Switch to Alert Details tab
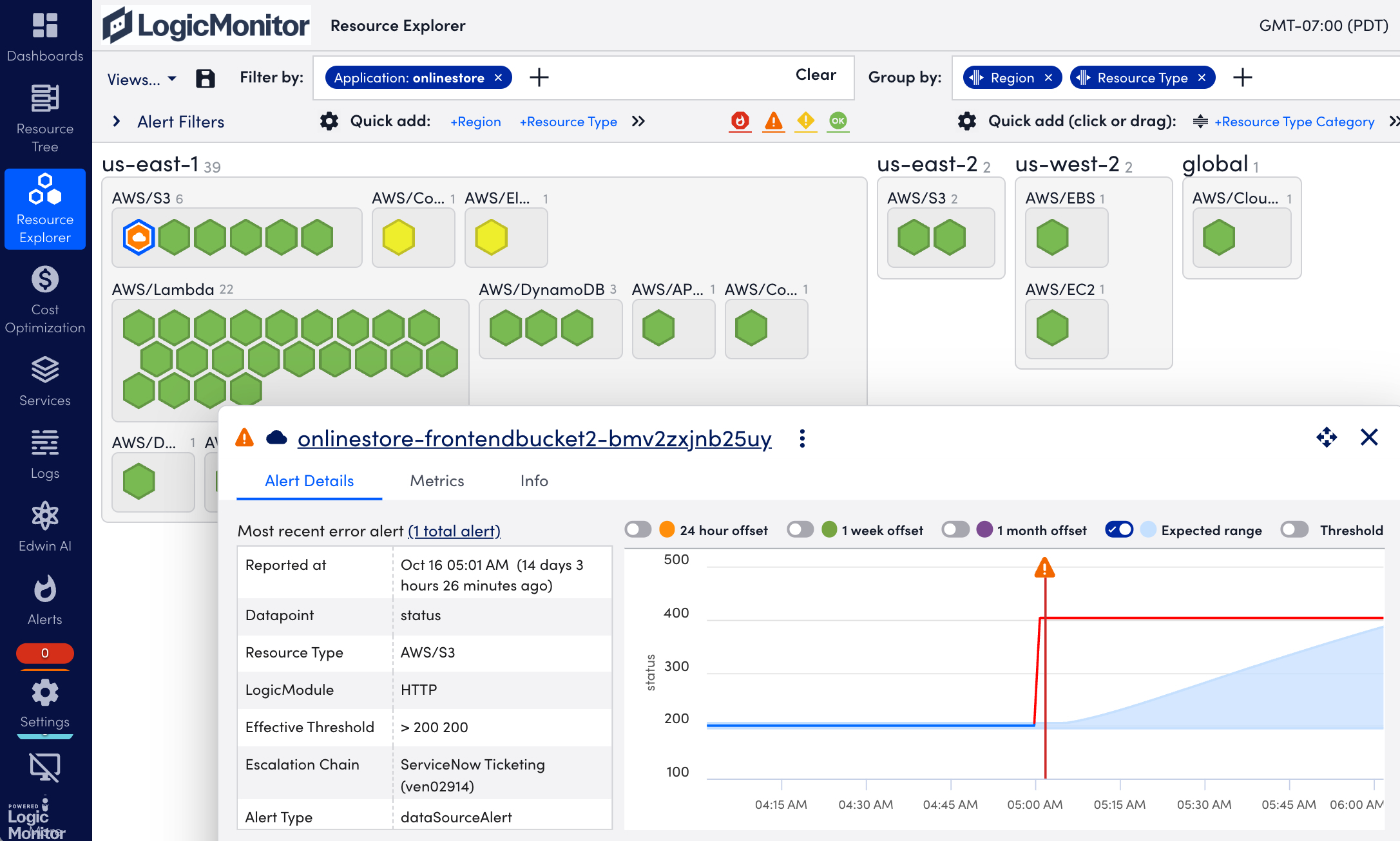The width and height of the screenshot is (1400, 841). click(x=309, y=481)
